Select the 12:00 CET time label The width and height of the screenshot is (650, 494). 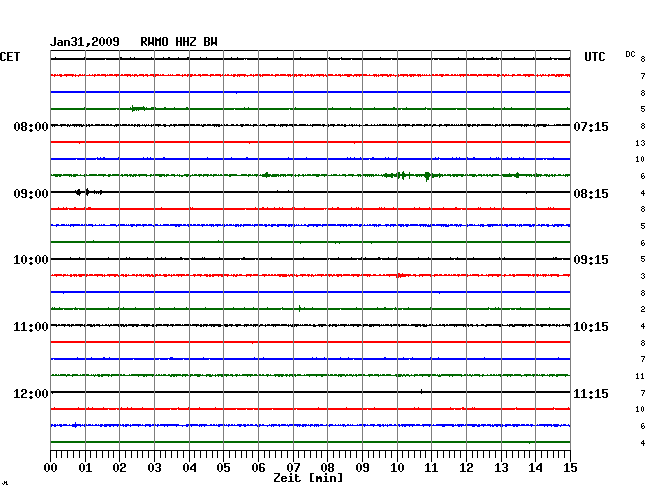(31, 393)
